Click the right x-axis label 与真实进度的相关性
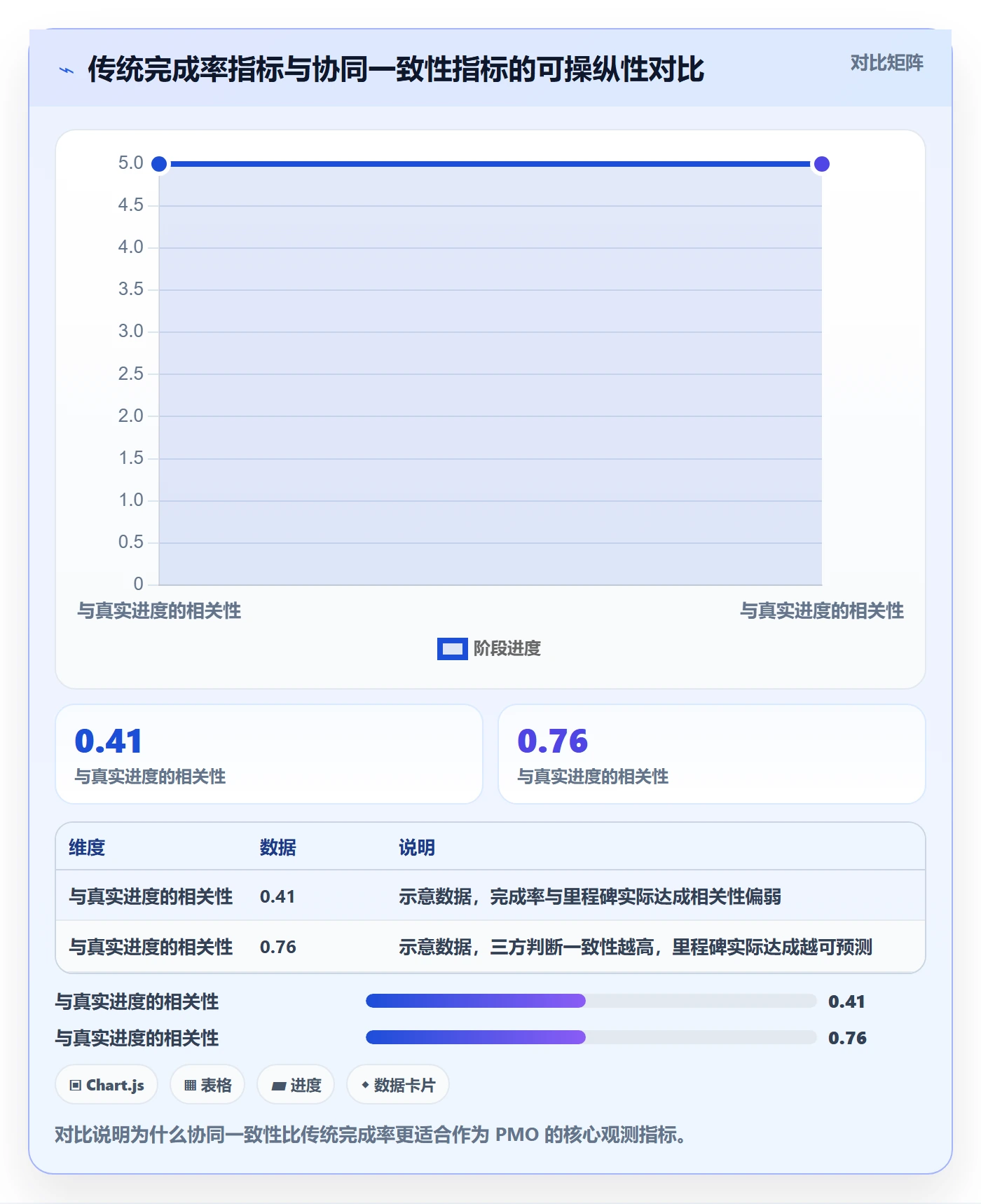981x1204 pixels. [822, 611]
